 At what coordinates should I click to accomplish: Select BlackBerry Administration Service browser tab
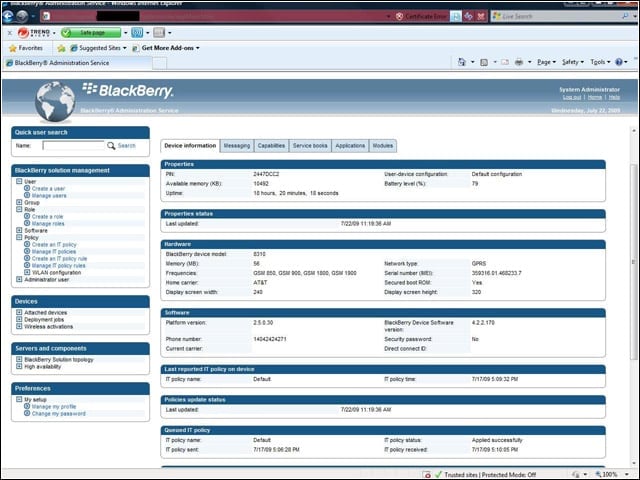coord(78,63)
